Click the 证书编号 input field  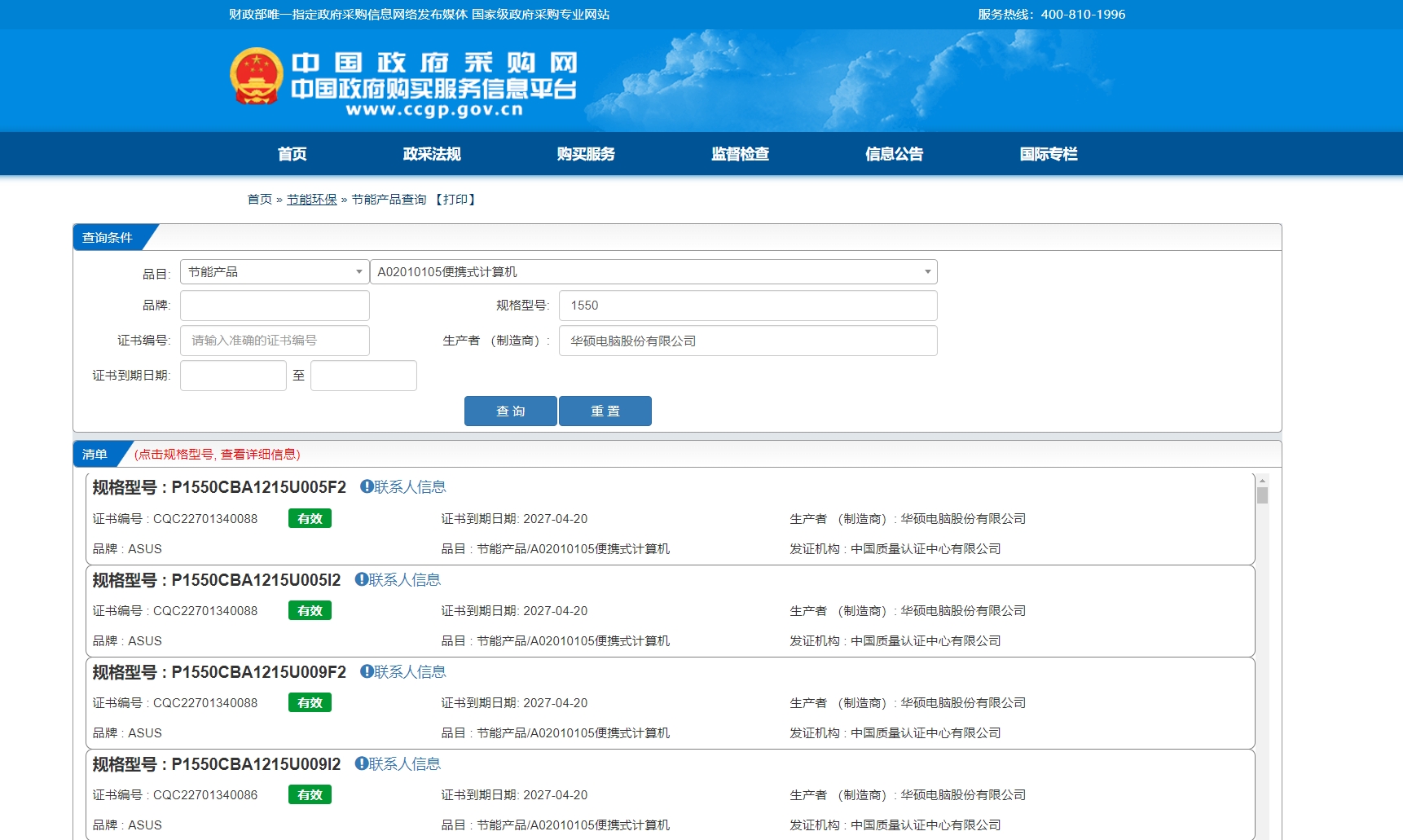tap(275, 341)
